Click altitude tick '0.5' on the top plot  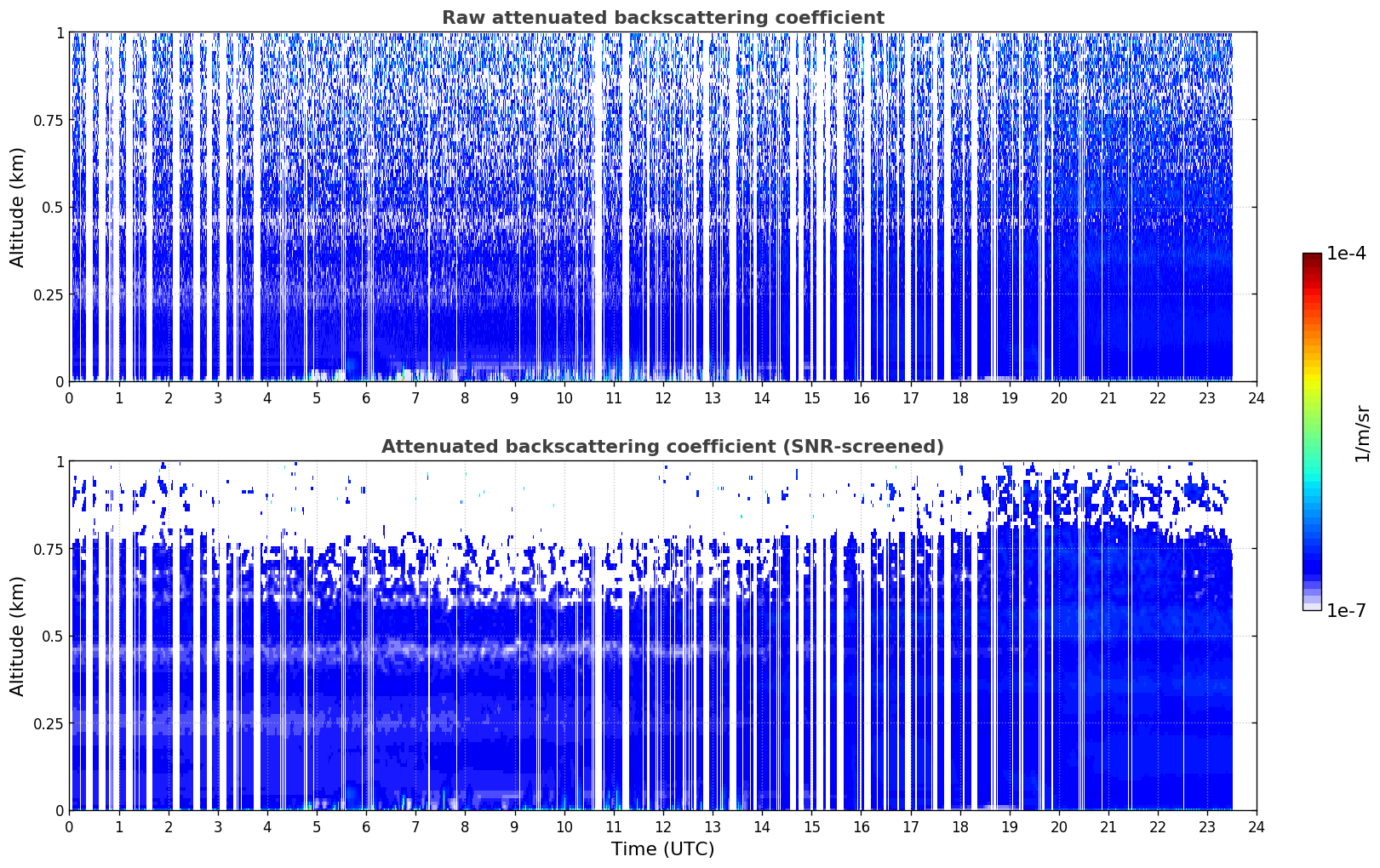53,207
